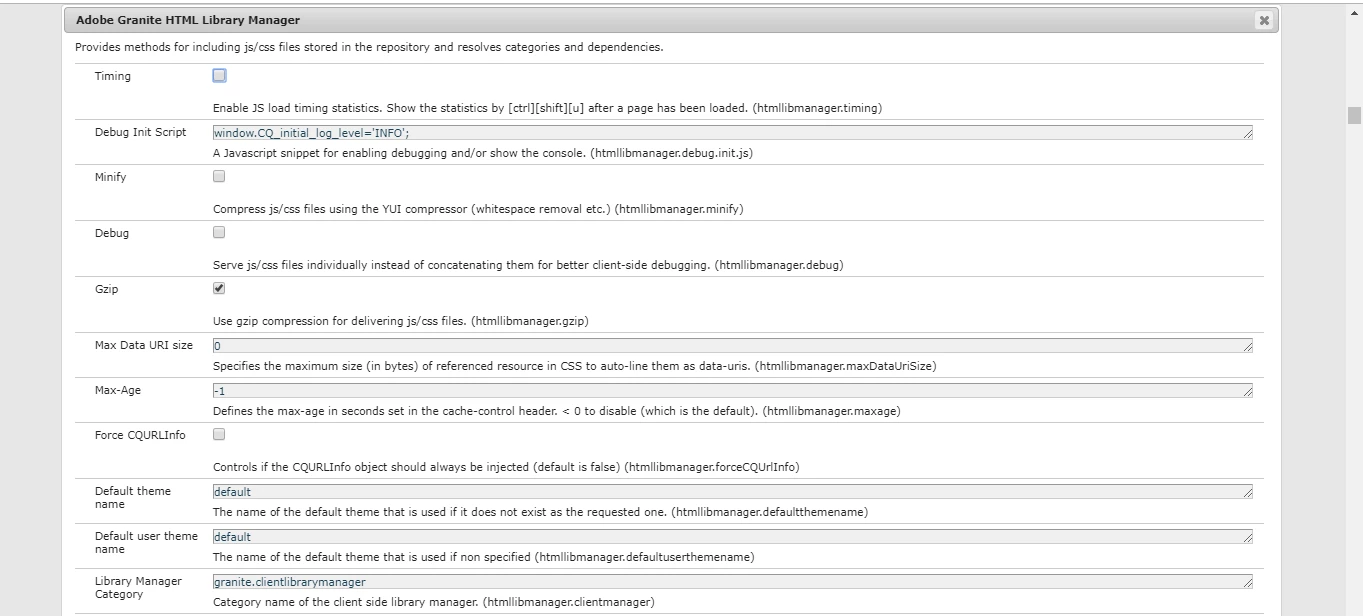1363x616 pixels.
Task: Click the Max-Age input field
Action: 732,390
